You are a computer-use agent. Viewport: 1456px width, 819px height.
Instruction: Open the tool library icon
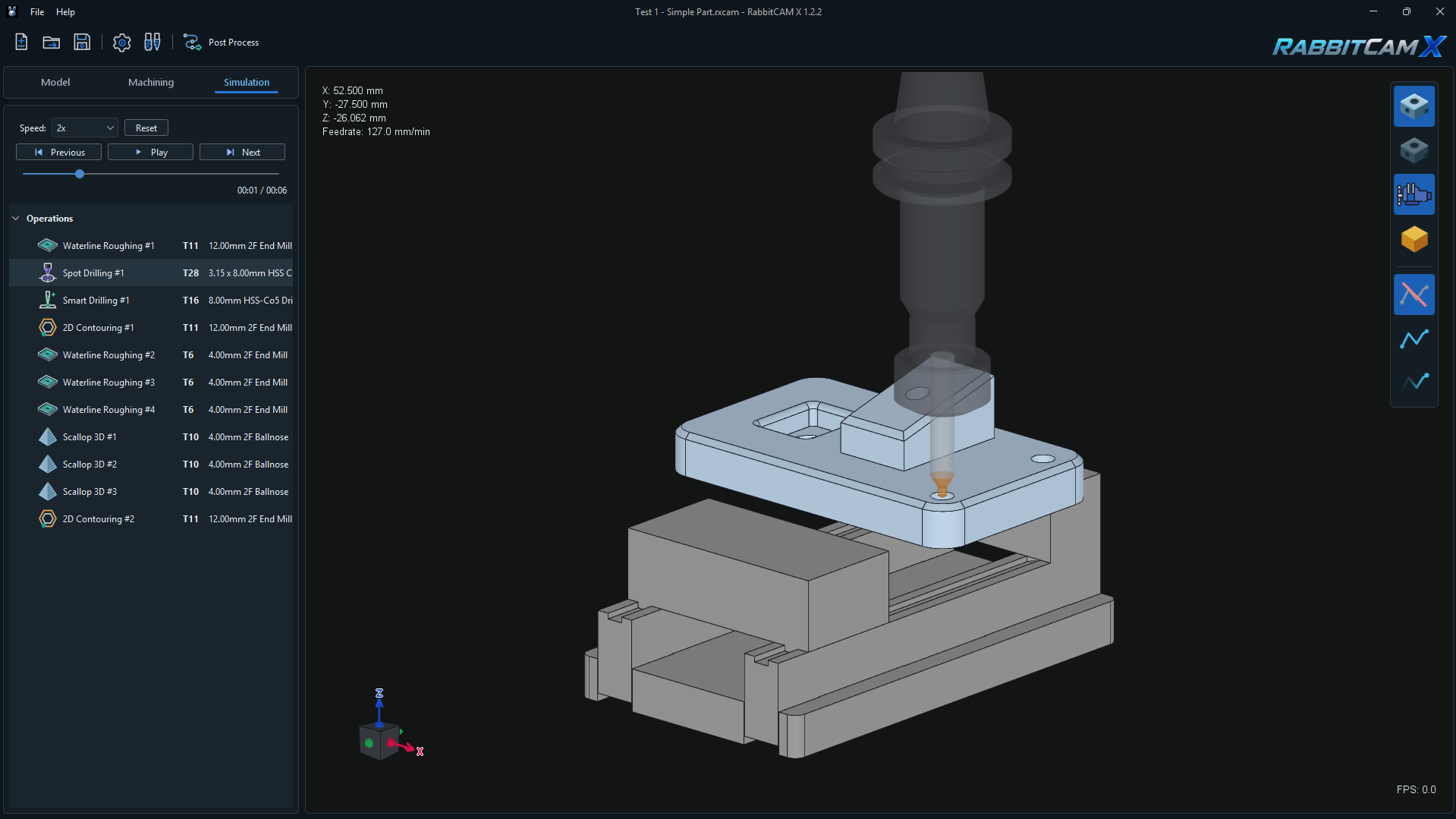[x=153, y=42]
